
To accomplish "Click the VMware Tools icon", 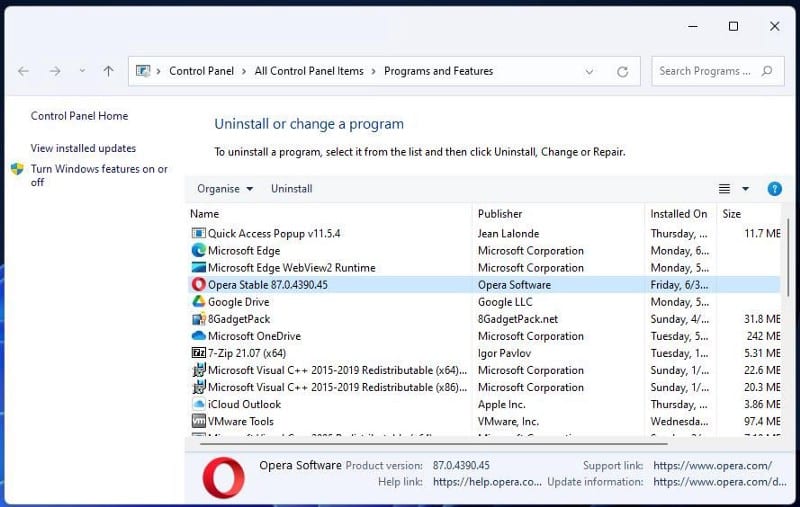I will point(198,421).
